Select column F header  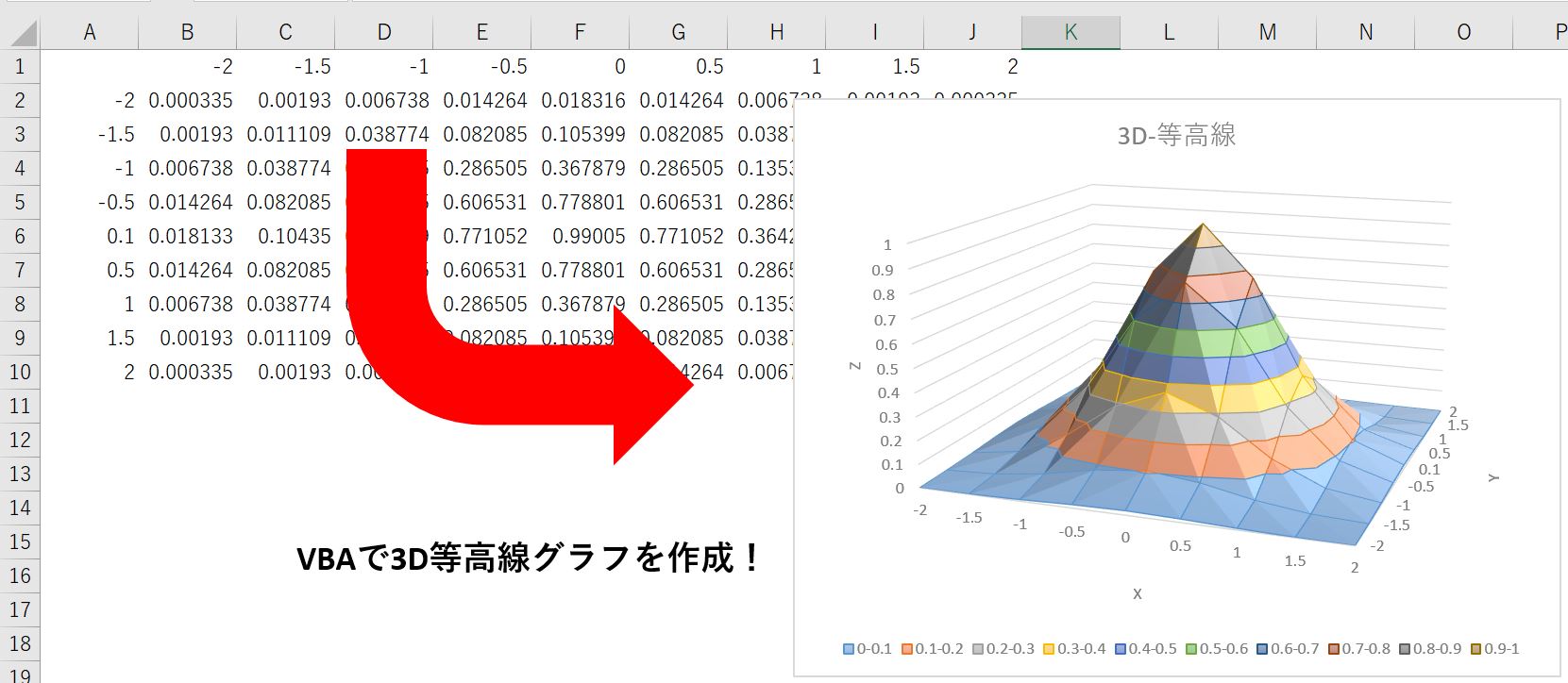[581, 33]
